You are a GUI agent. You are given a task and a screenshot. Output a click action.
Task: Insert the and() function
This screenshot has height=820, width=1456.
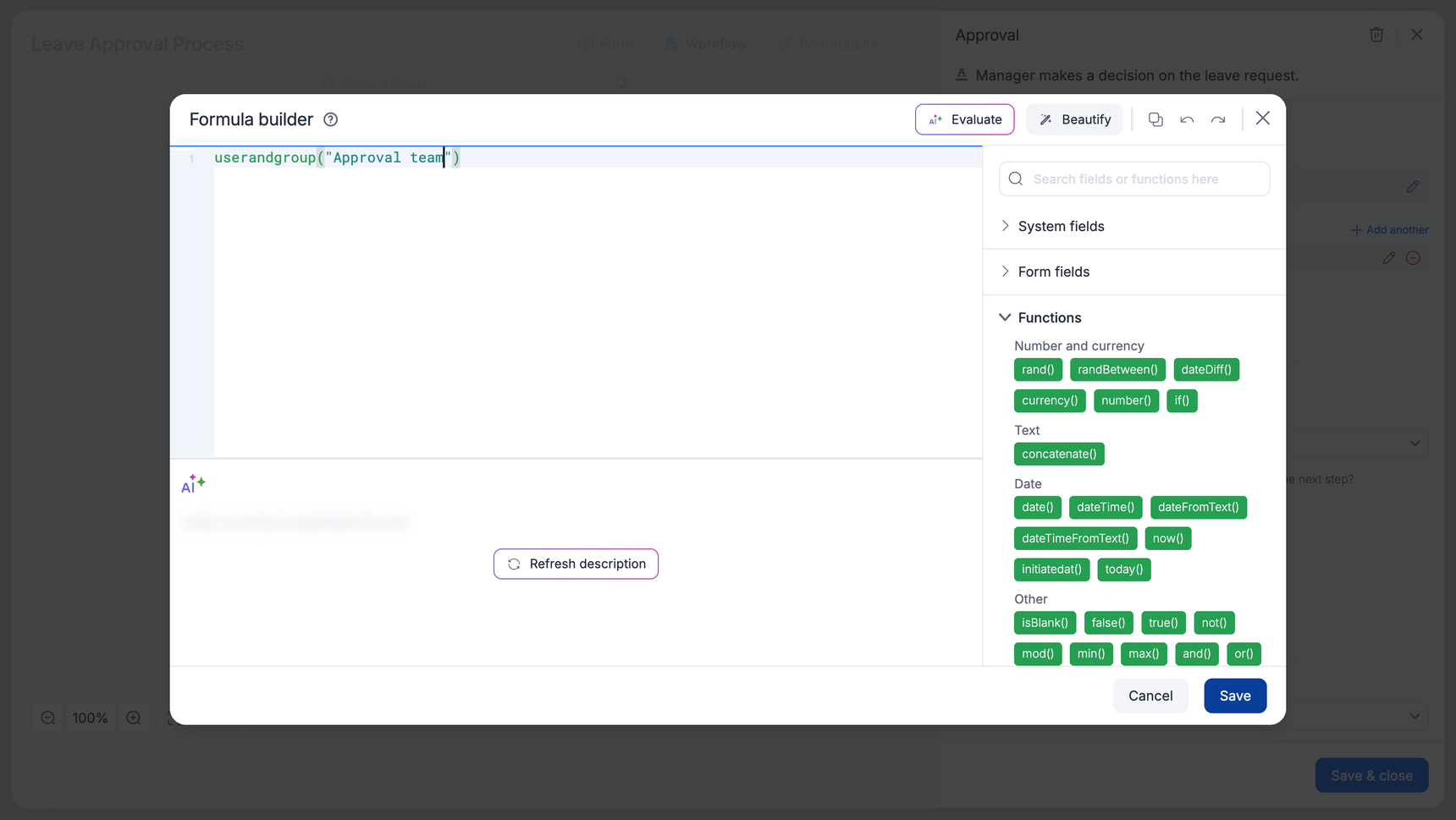1197,654
